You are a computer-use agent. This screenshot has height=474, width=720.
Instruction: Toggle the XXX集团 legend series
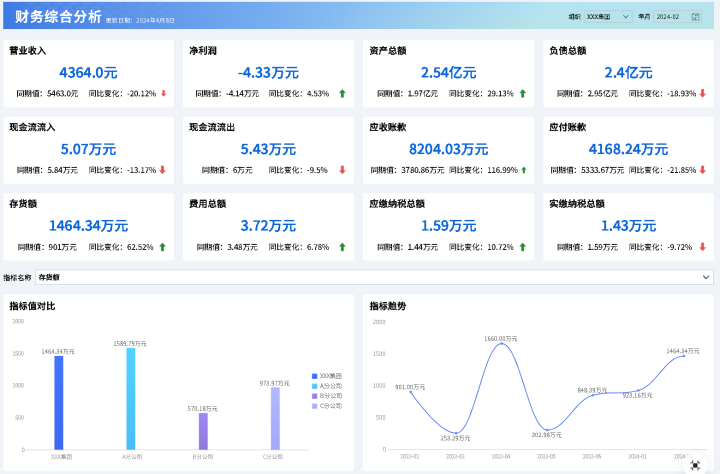point(327,375)
